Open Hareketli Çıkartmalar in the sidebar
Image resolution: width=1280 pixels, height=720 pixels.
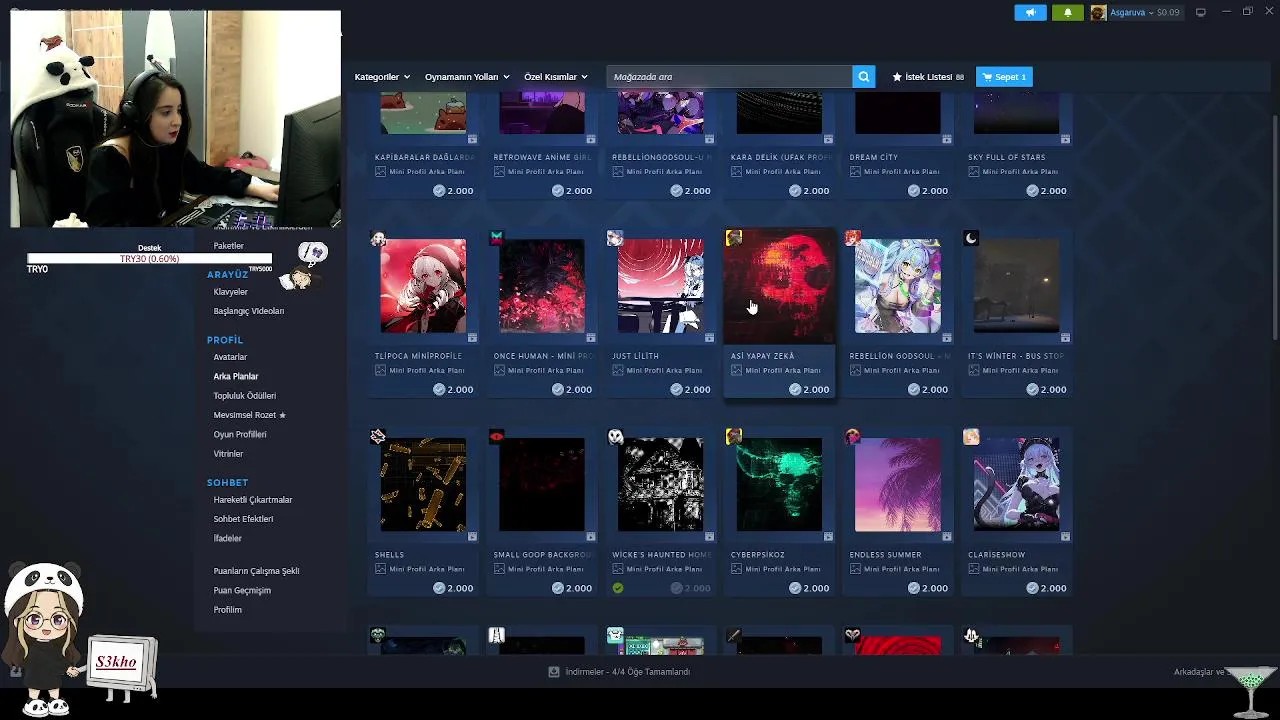[x=253, y=500]
